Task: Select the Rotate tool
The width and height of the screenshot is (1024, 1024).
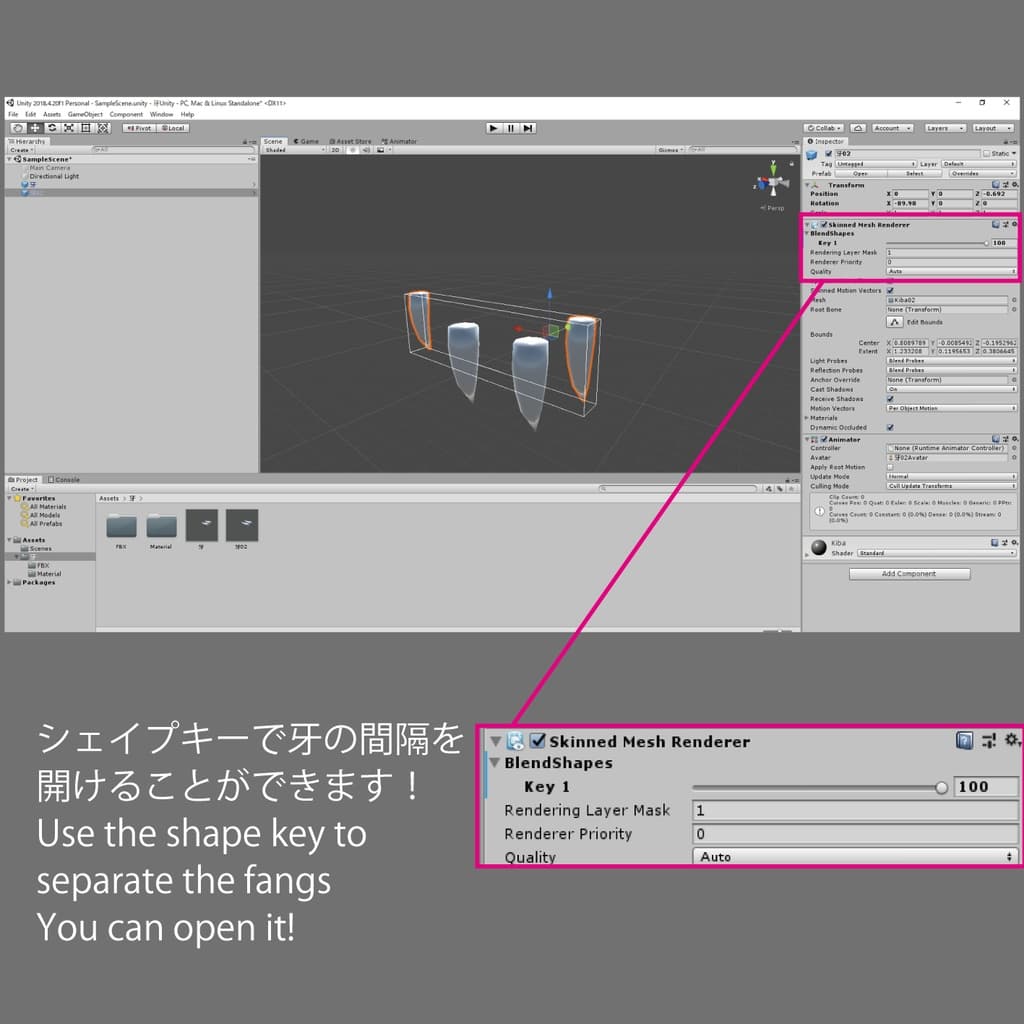Action: tap(52, 128)
